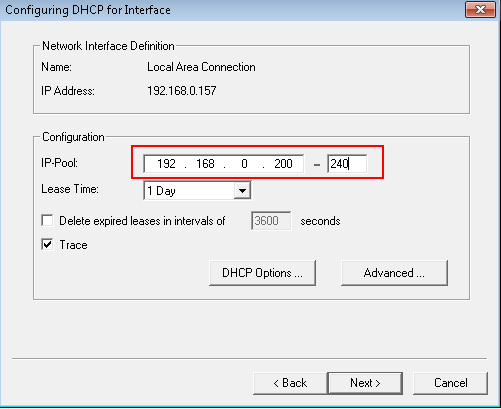Click the IP address 192.168.0.157 text
Image resolution: width=501 pixels, height=409 pixels.
pyautogui.click(x=182, y=91)
